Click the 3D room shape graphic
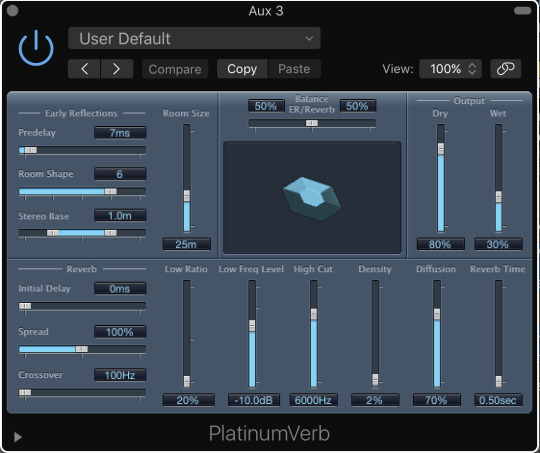 tap(312, 199)
